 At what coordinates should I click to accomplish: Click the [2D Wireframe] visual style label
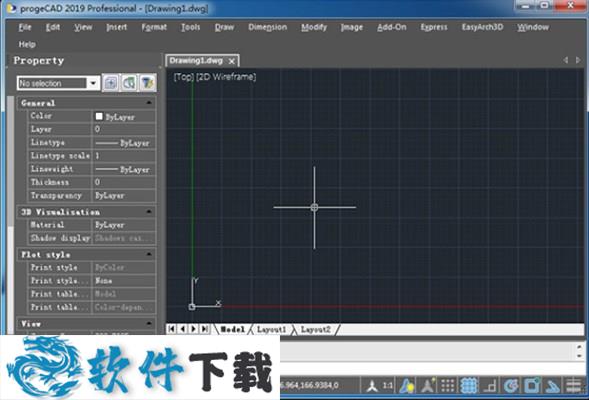pos(226,77)
